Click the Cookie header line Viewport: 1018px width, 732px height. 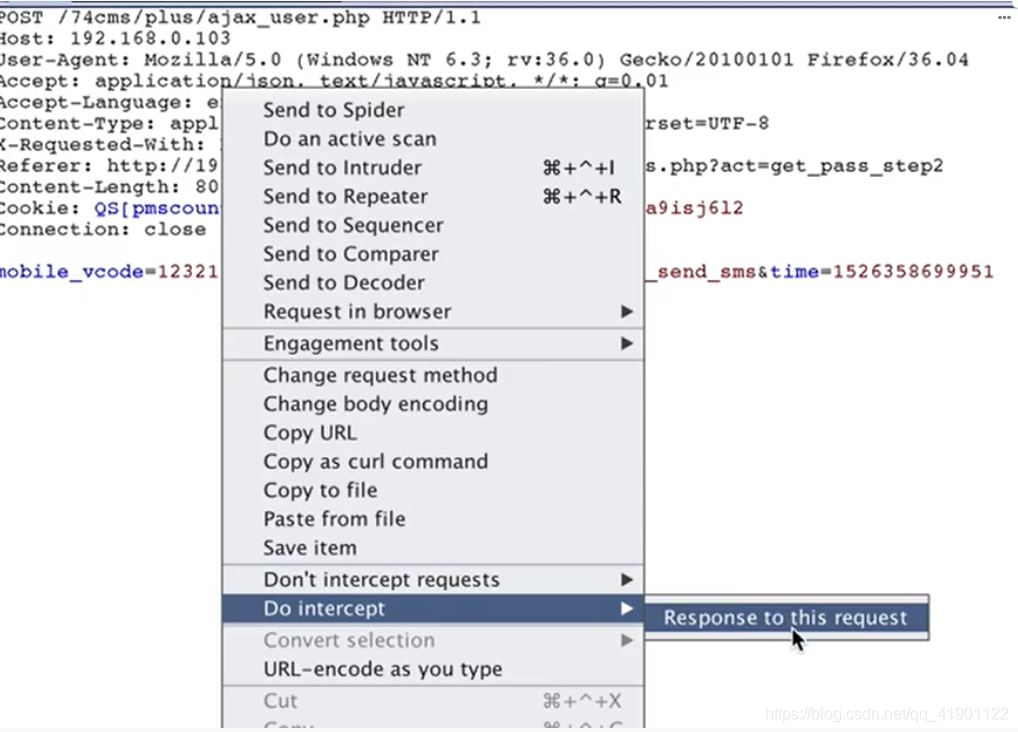(x=109, y=208)
